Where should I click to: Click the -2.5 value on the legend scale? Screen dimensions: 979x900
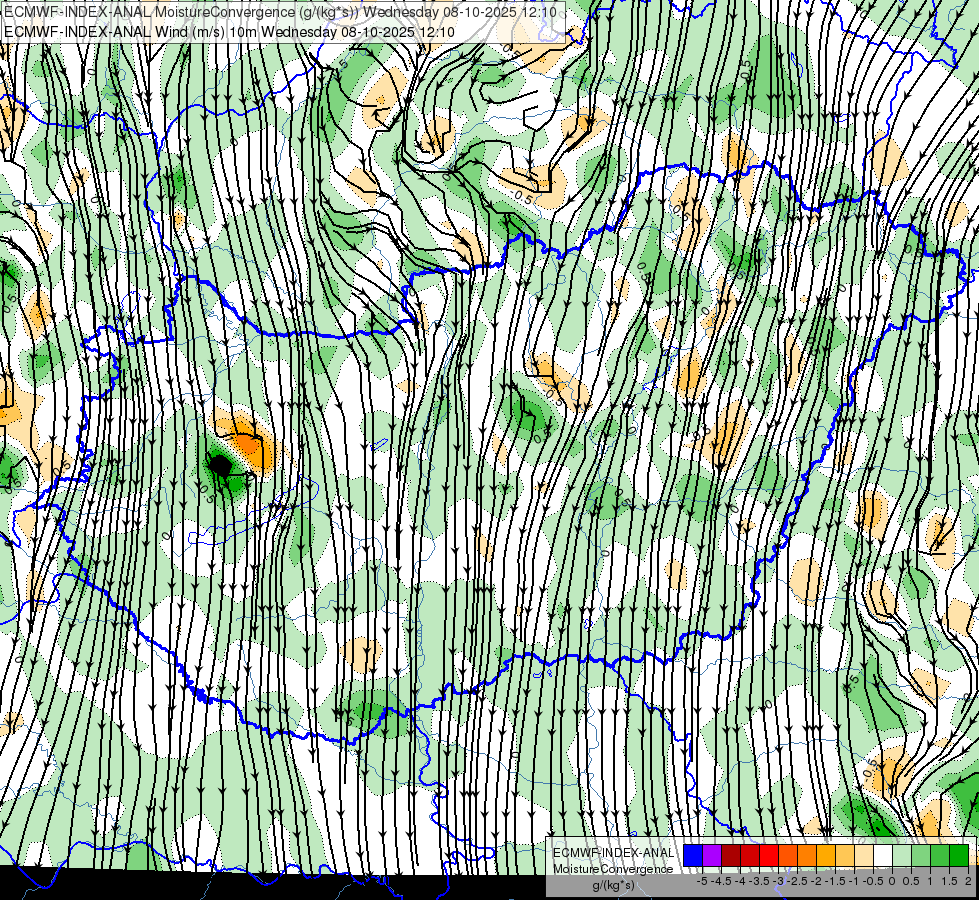797,881
